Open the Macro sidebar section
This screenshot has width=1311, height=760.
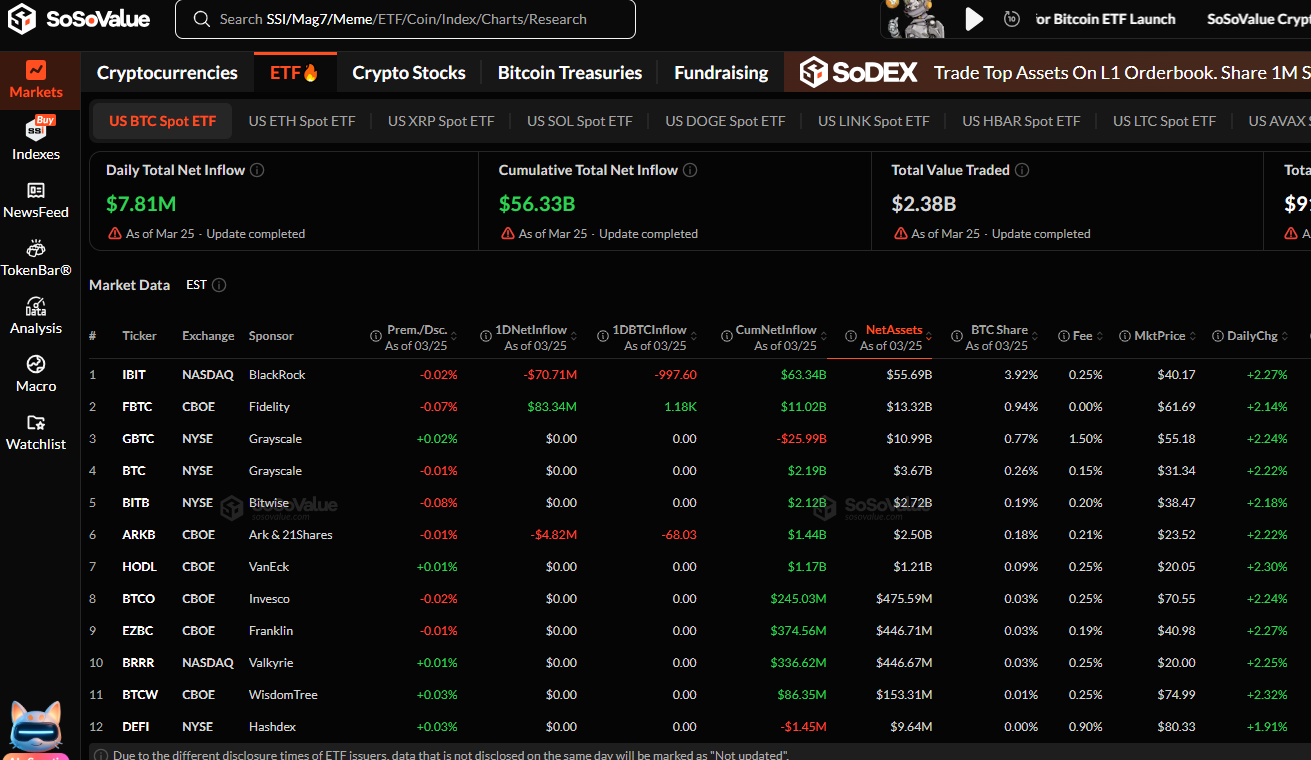pyautogui.click(x=36, y=373)
